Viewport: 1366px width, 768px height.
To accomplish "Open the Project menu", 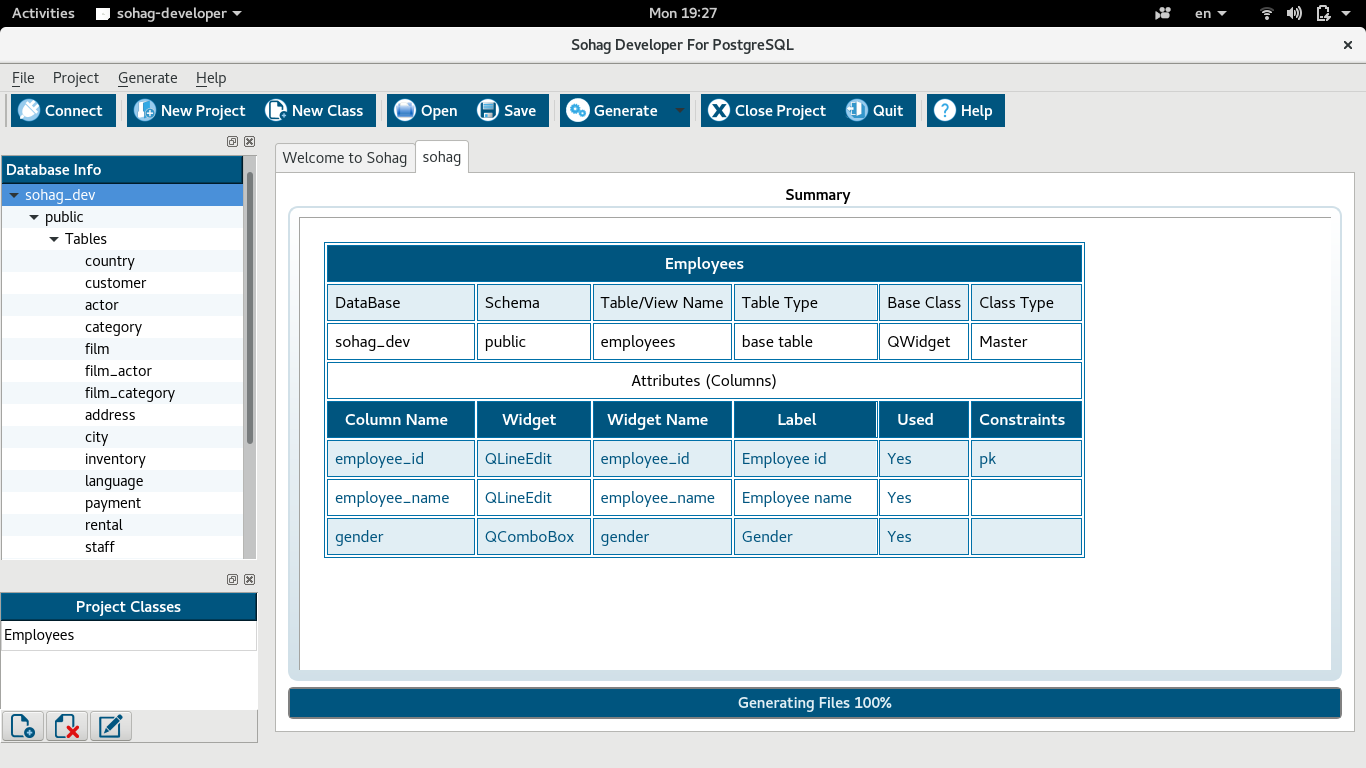I will coord(76,78).
